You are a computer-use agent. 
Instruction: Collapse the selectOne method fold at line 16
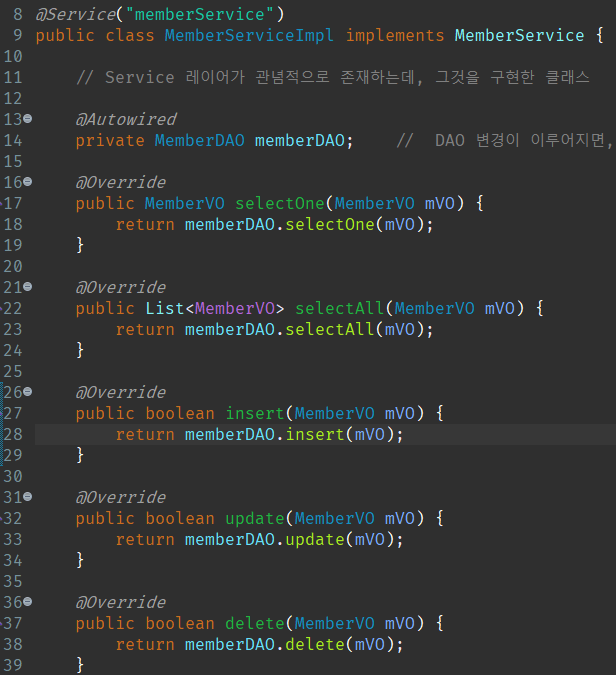(28, 182)
